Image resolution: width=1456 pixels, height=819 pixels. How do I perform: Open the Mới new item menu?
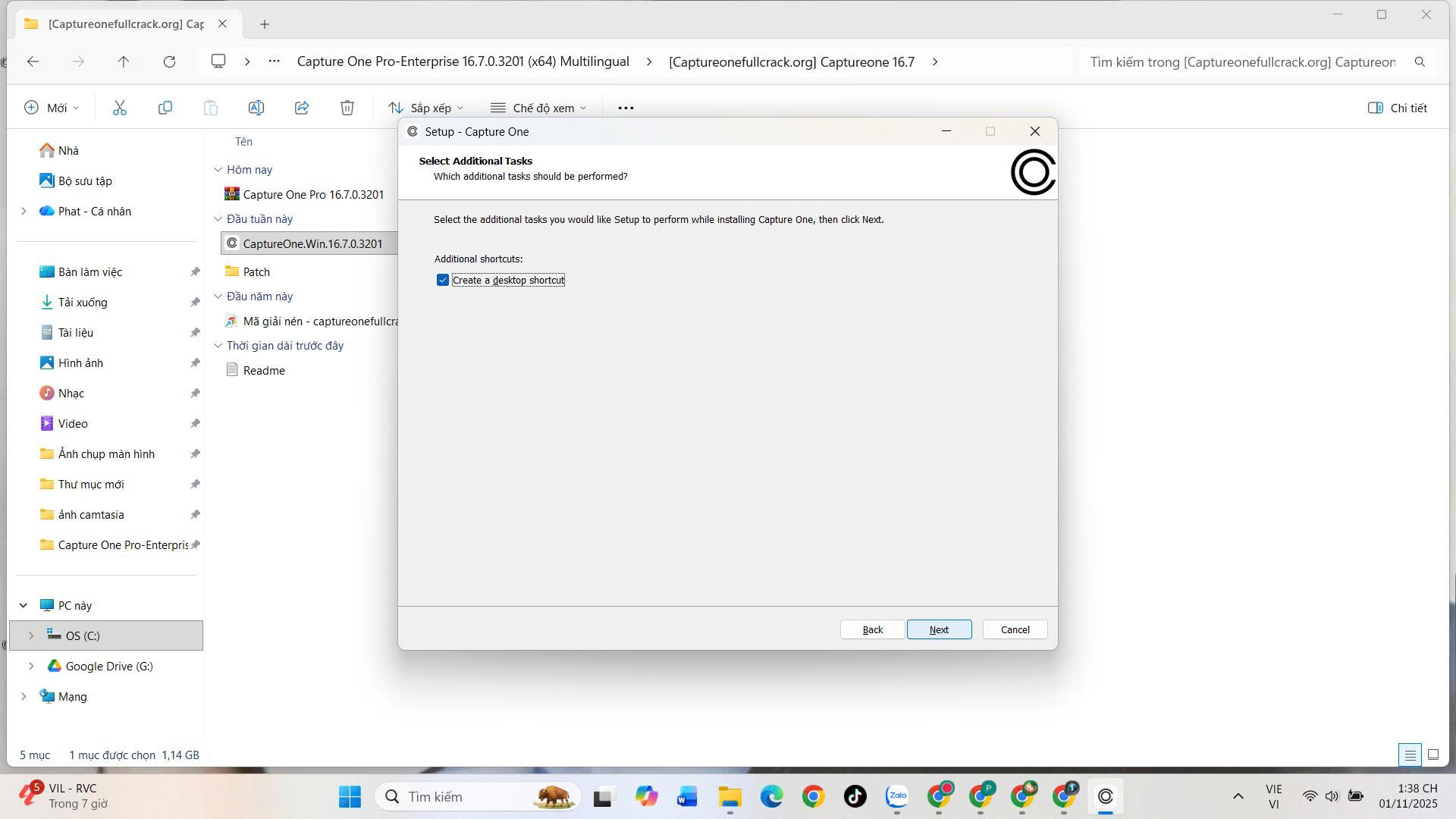tap(52, 108)
